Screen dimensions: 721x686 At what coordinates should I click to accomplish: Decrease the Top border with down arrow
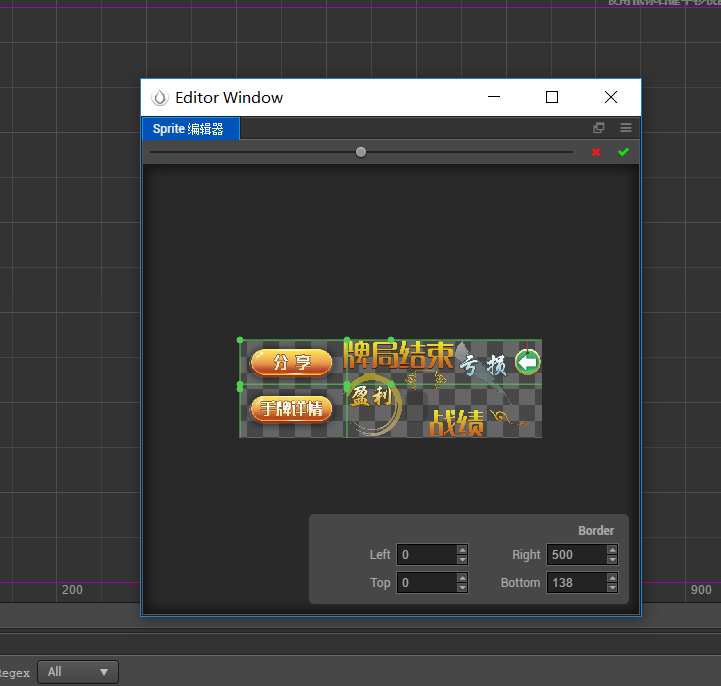462,587
